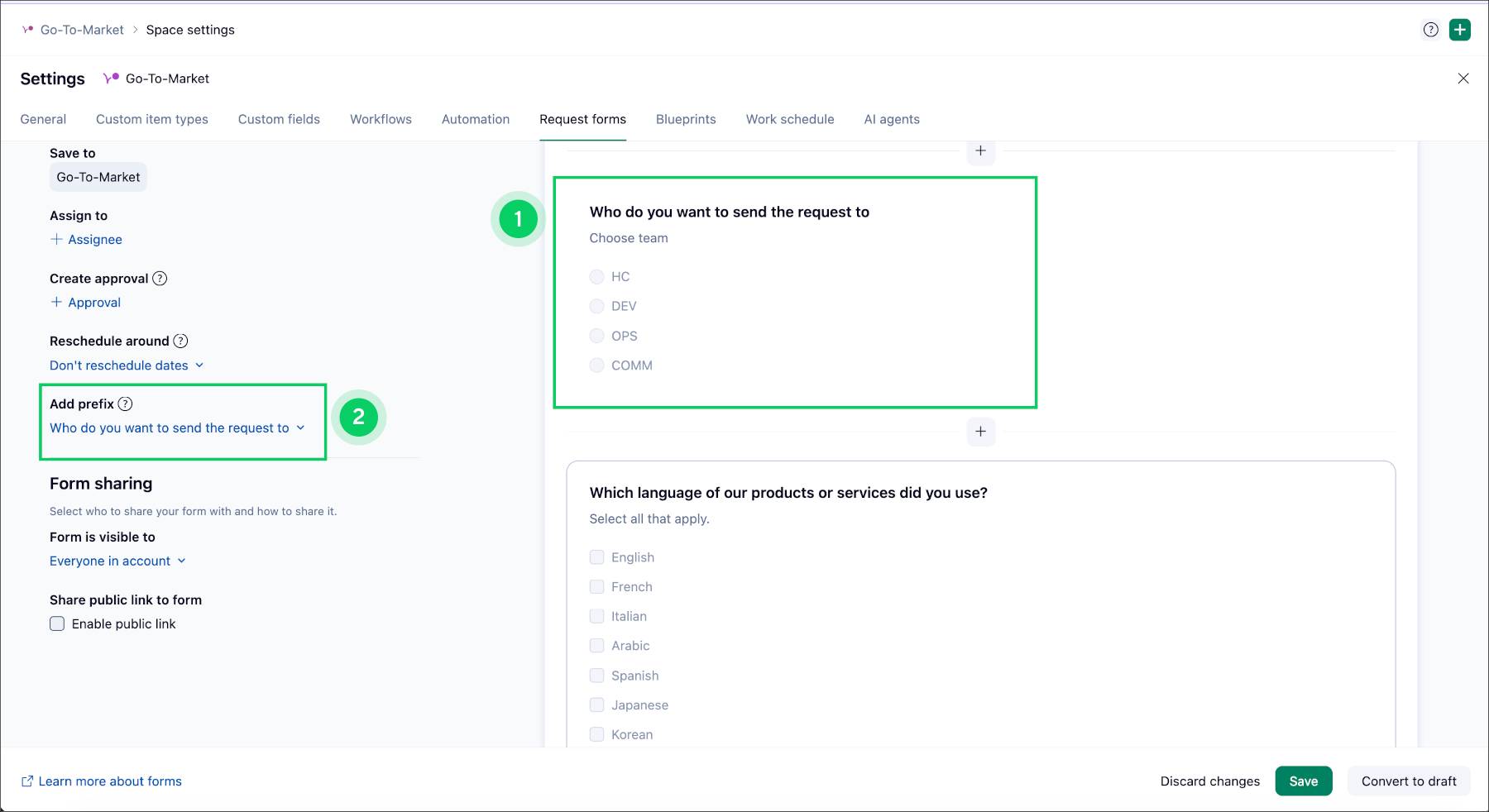
Task: Open the help question mark icon in header
Action: (x=1430, y=30)
